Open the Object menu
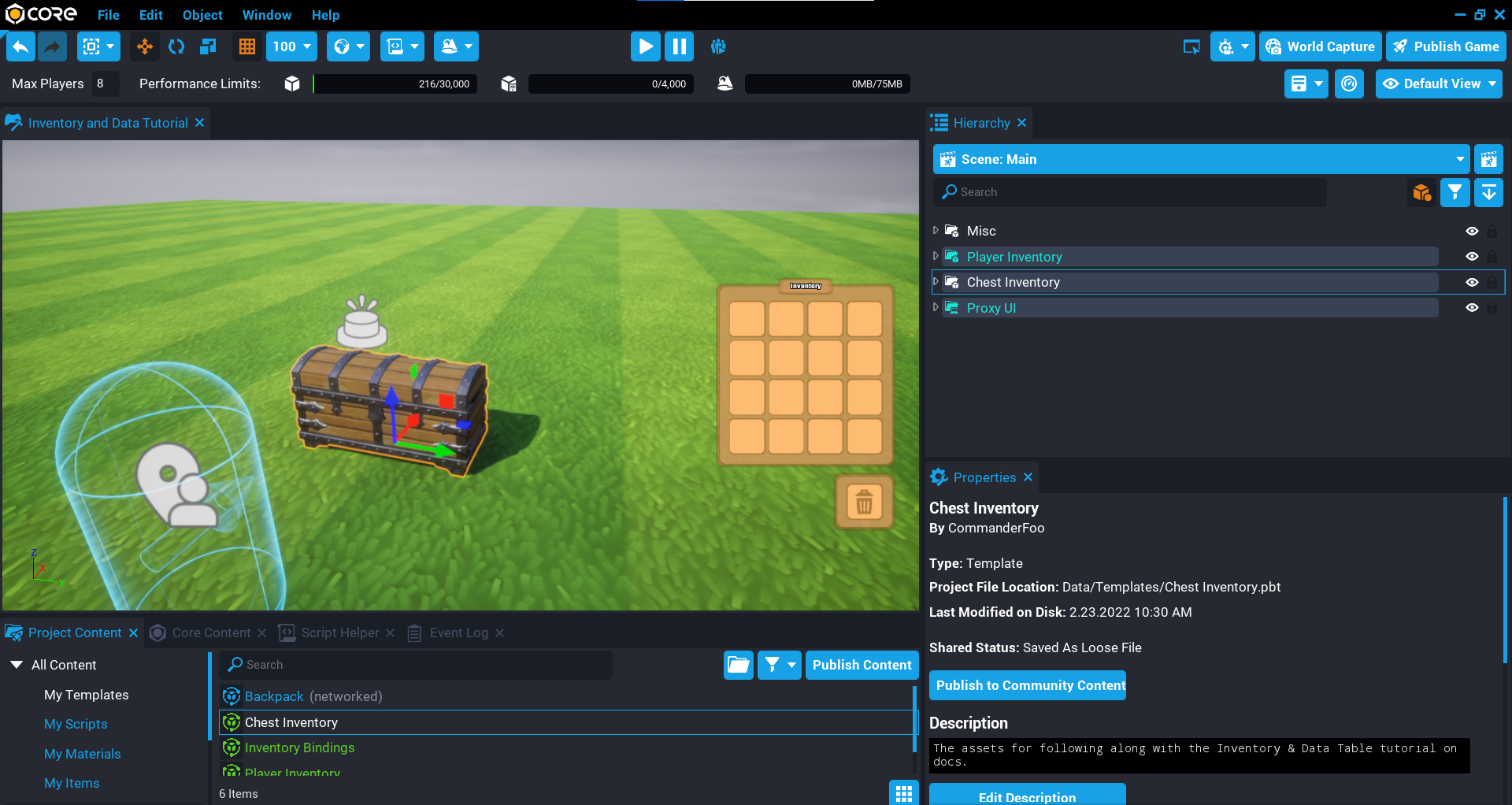The height and width of the screenshot is (805, 1512). (202, 15)
